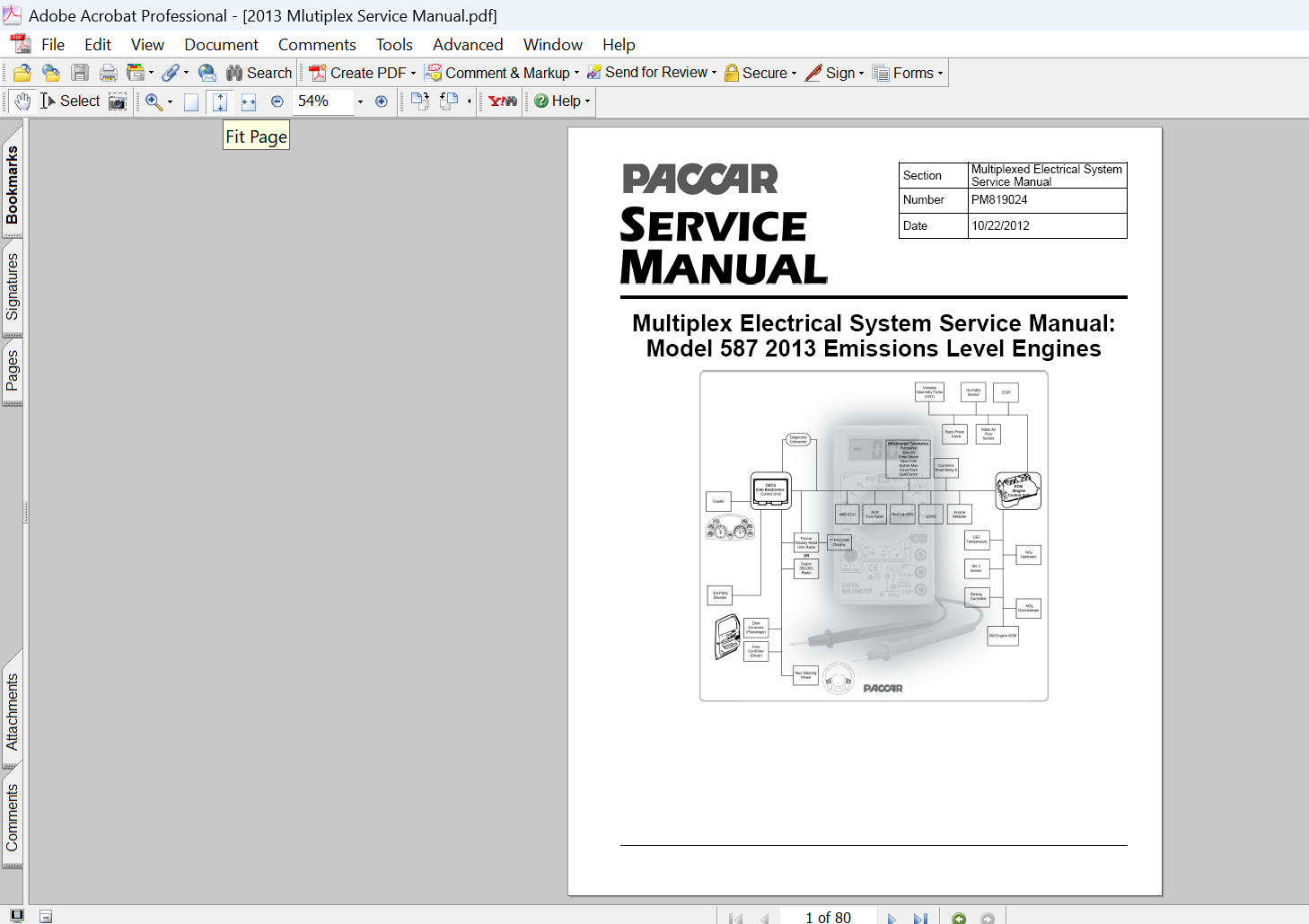Click the zoom in plus button

382,101
